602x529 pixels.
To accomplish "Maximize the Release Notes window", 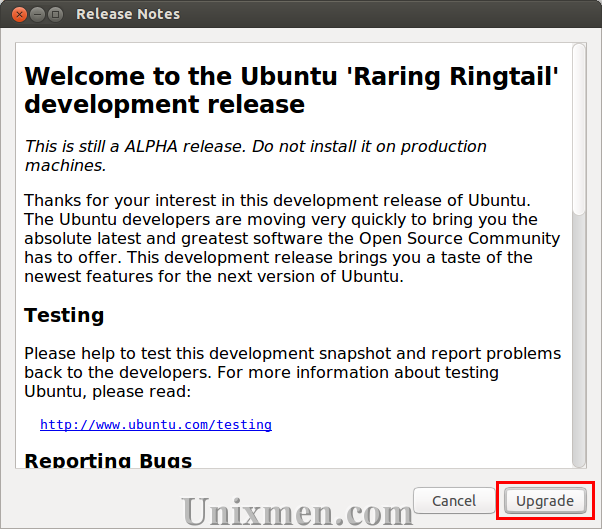I will coord(56,15).
